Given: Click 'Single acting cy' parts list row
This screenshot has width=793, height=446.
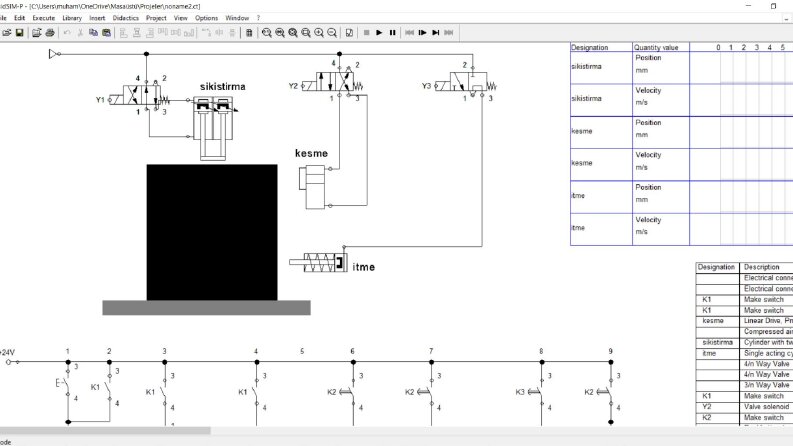Looking at the screenshot, I should click(x=744, y=353).
